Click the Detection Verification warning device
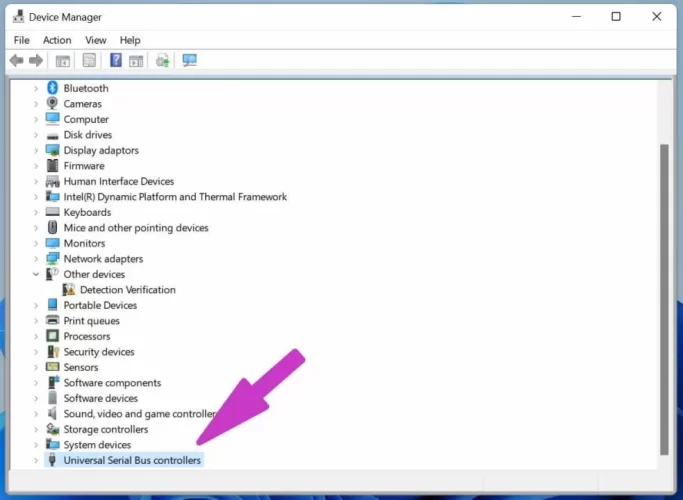Image resolution: width=683 pixels, height=500 pixels. point(127,290)
